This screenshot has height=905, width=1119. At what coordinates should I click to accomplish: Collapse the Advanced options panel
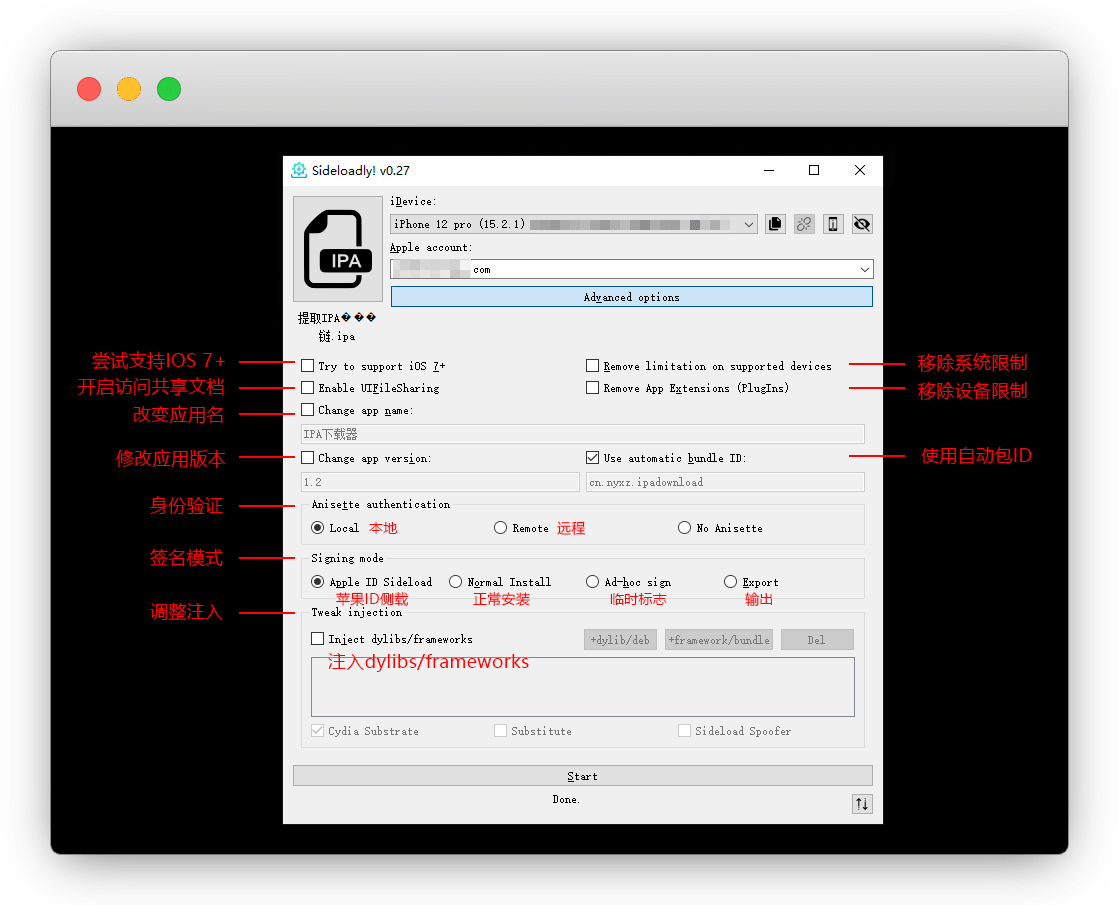(x=631, y=297)
